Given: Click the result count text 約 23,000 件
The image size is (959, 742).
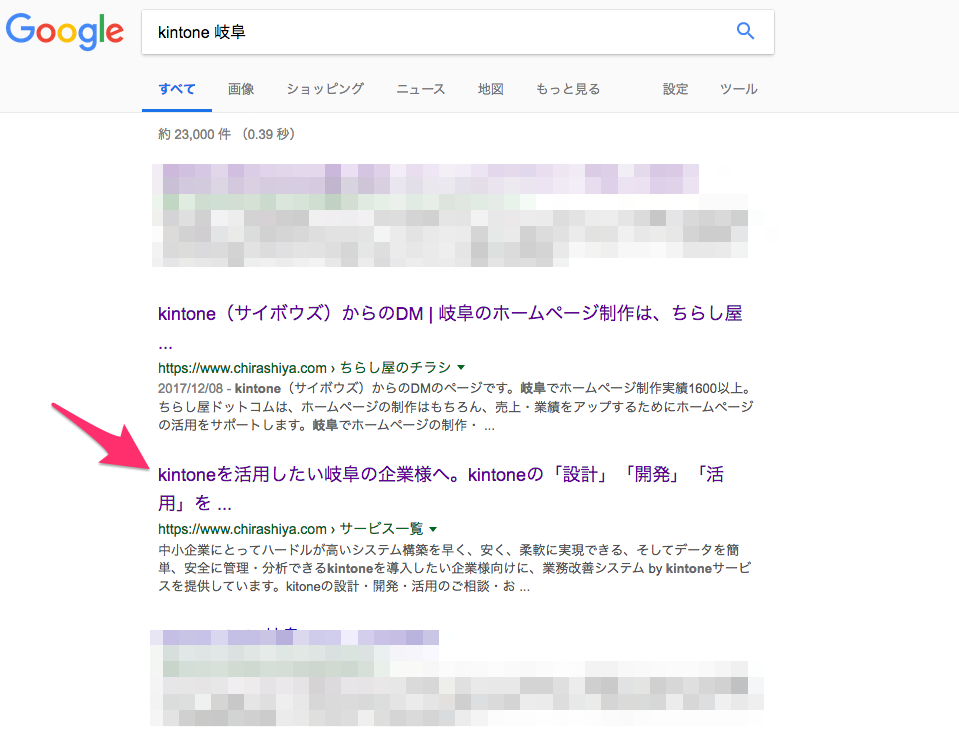Looking at the screenshot, I should coord(194,134).
